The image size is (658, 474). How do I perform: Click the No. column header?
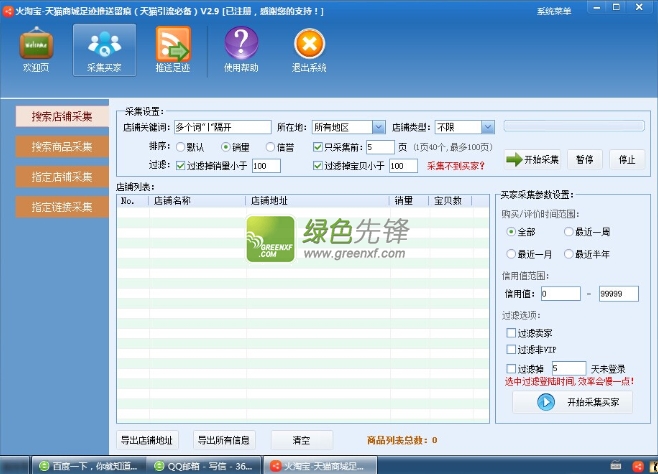tap(133, 201)
